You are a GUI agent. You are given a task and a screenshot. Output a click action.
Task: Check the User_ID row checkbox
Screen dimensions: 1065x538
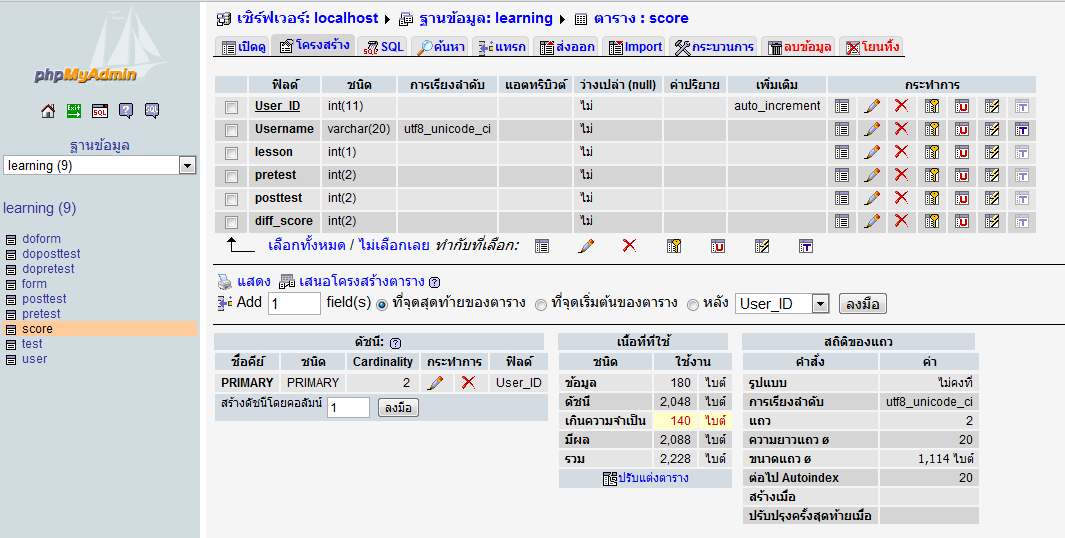(x=232, y=107)
